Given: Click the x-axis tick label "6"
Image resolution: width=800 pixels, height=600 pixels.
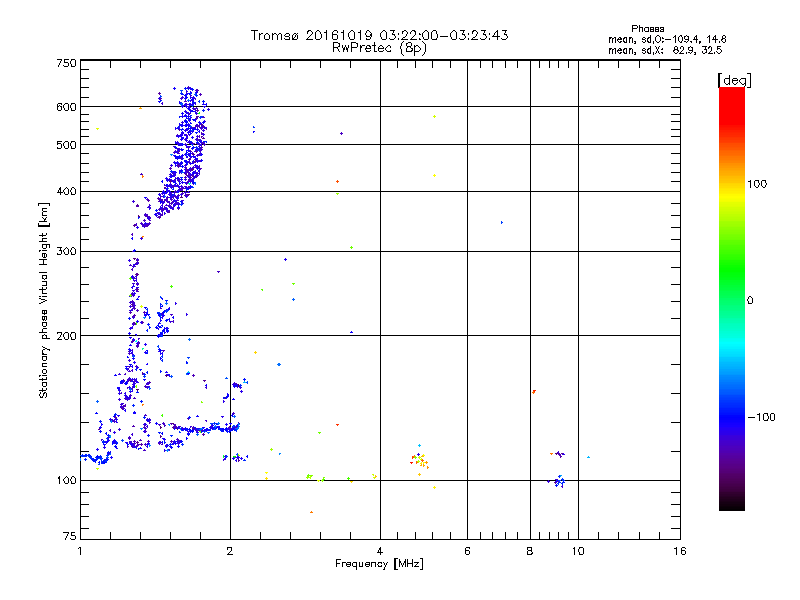Looking at the screenshot, I should click(467, 551).
